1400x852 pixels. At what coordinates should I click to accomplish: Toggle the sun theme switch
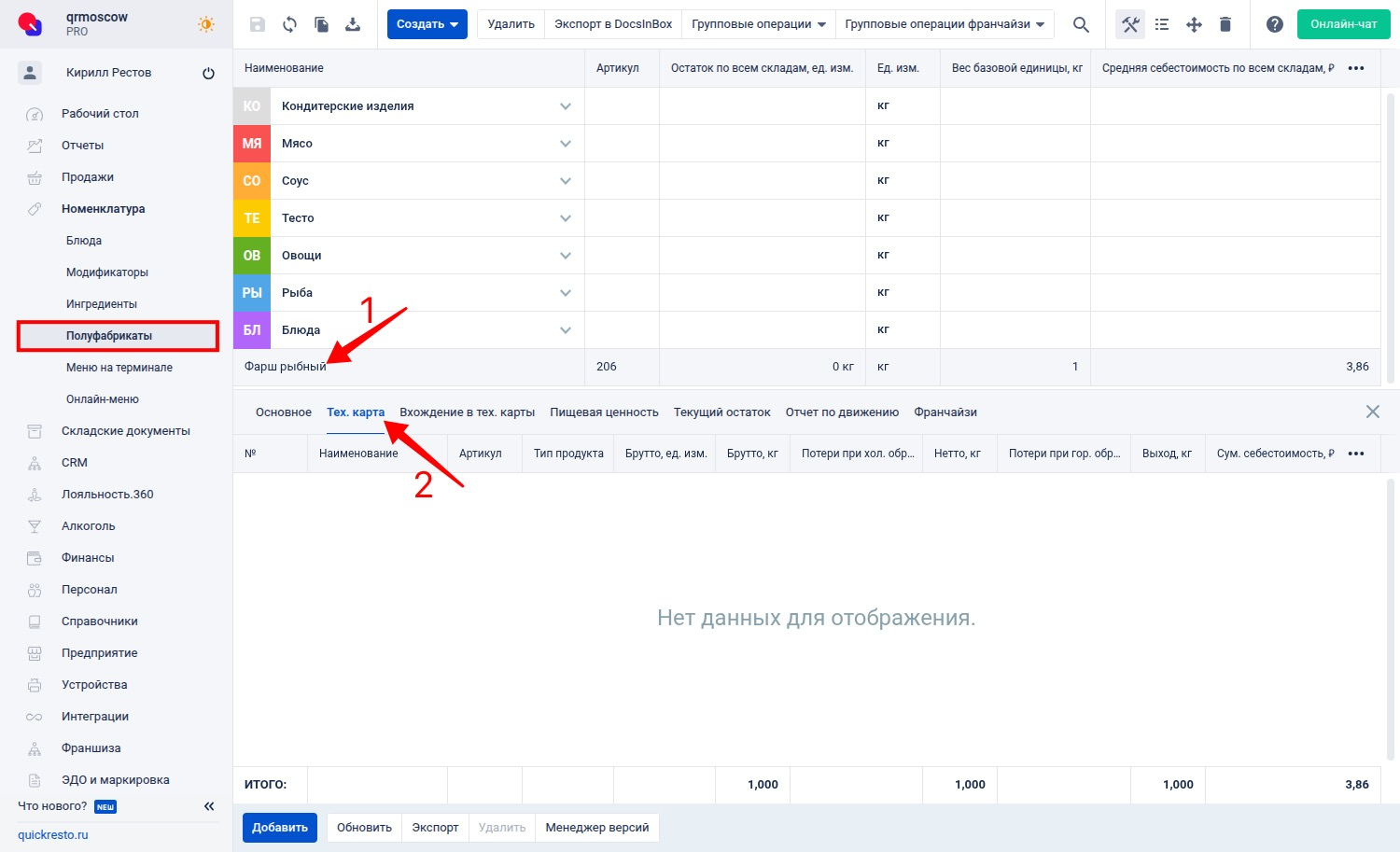[x=206, y=24]
